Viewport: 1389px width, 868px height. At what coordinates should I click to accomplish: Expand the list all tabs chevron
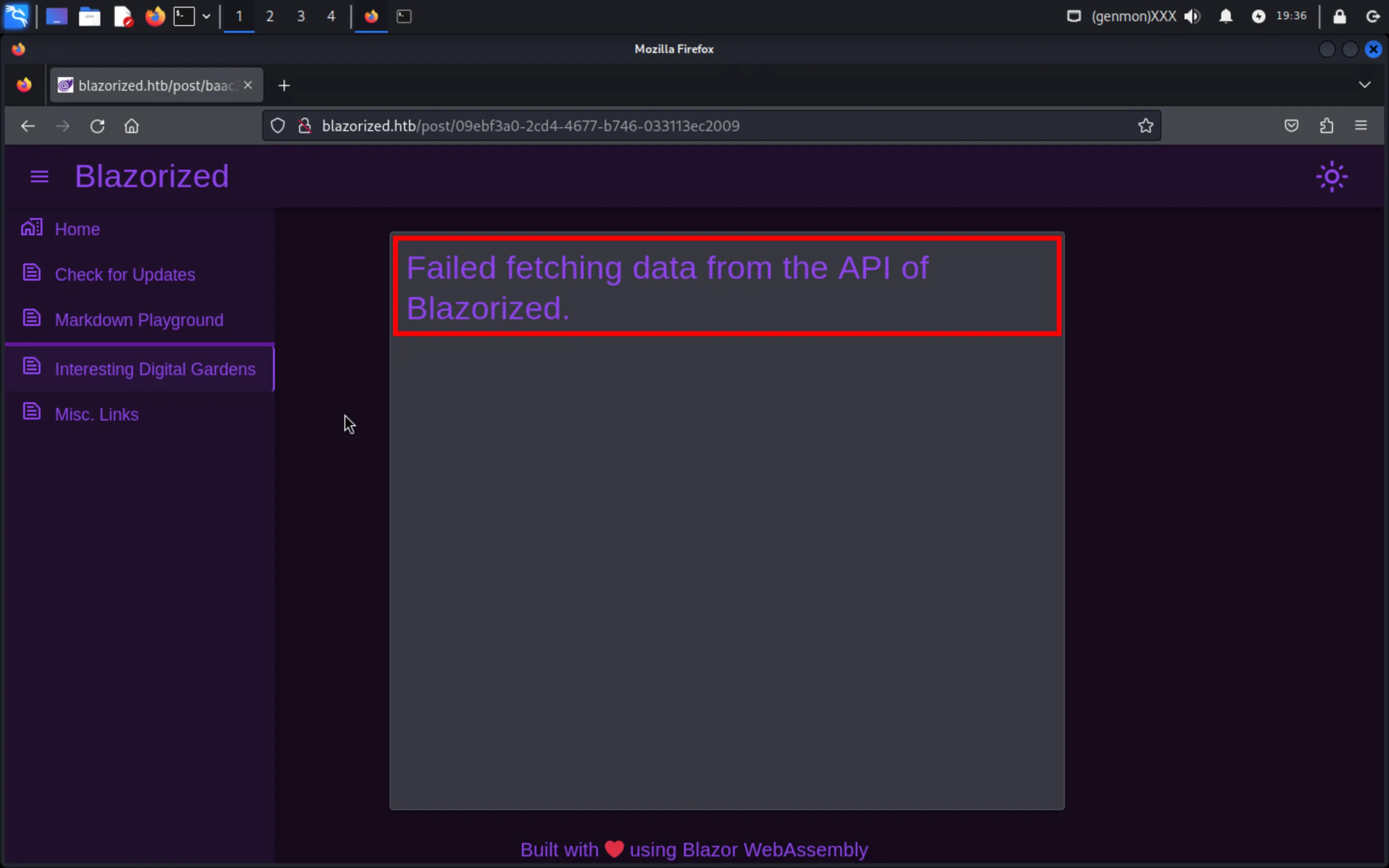1365,85
